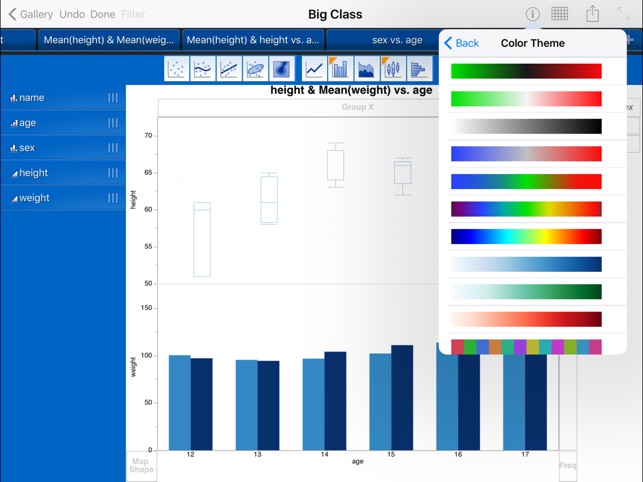Select the line of fit chart icon
Screen dimensions: 643x482
229,69
